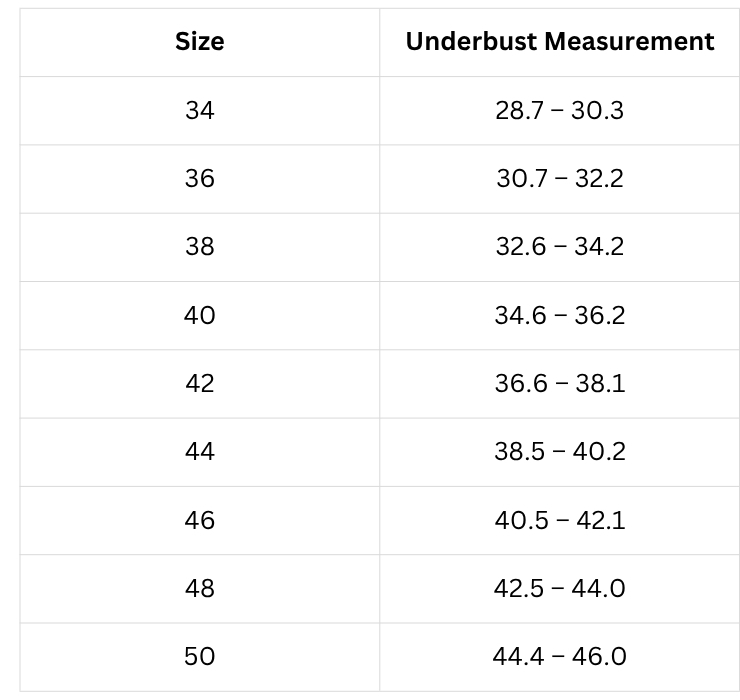Click the 30.7 – 32.2 measurement cell
The width and height of the screenshot is (740, 700).
click(560, 179)
